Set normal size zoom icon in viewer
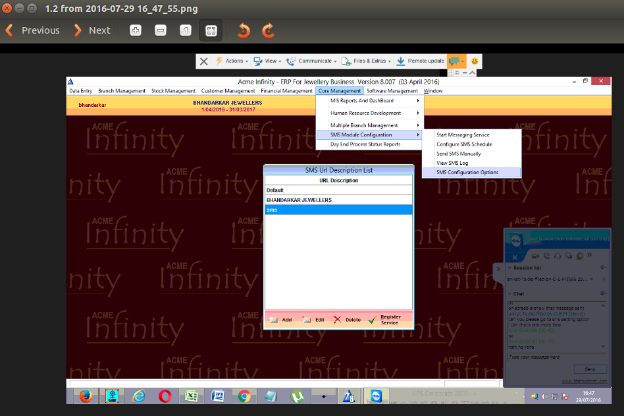Viewport: 624px width, 416px height. pos(185,30)
